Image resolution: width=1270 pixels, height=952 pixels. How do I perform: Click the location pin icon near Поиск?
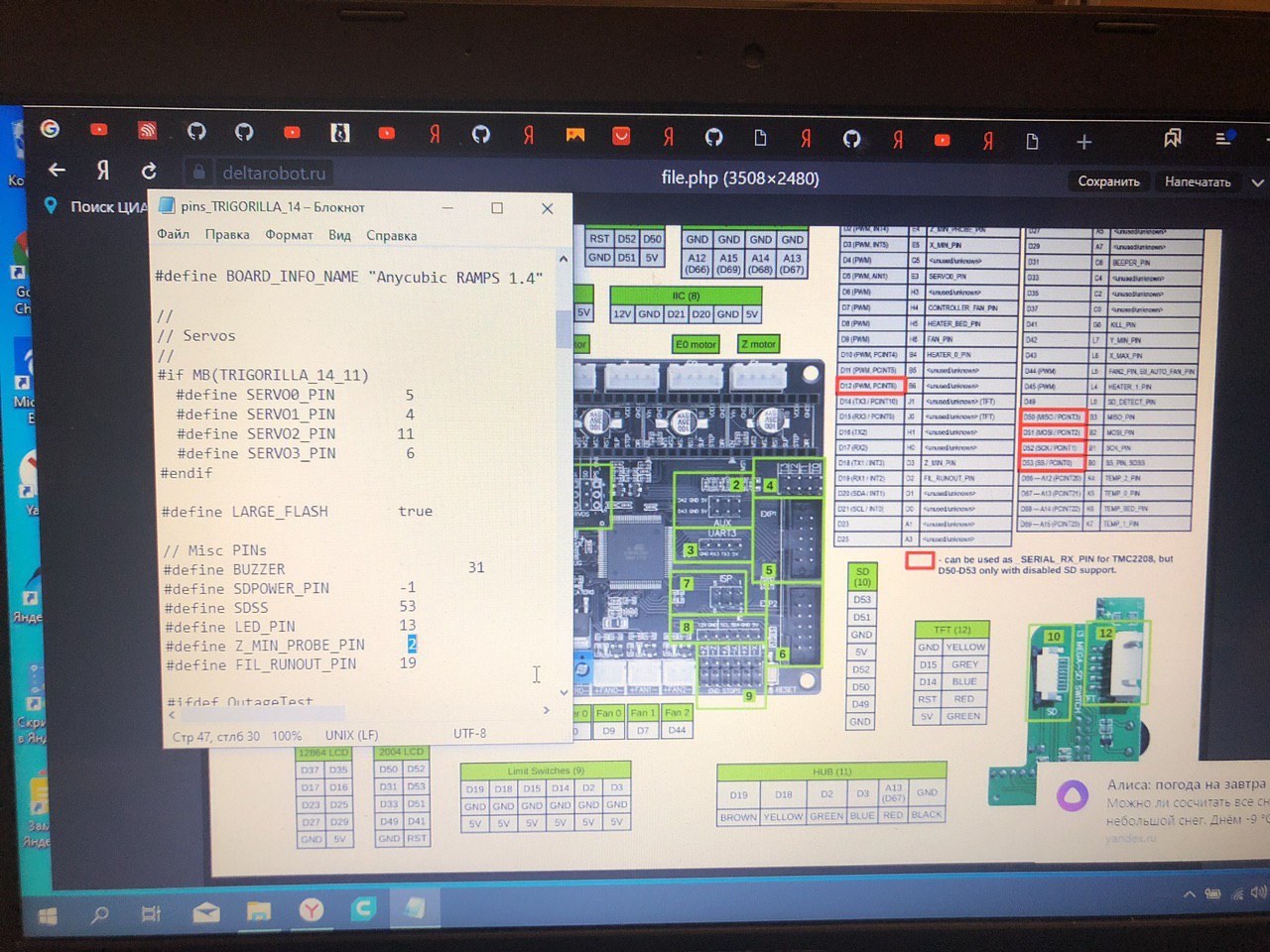click(51, 205)
